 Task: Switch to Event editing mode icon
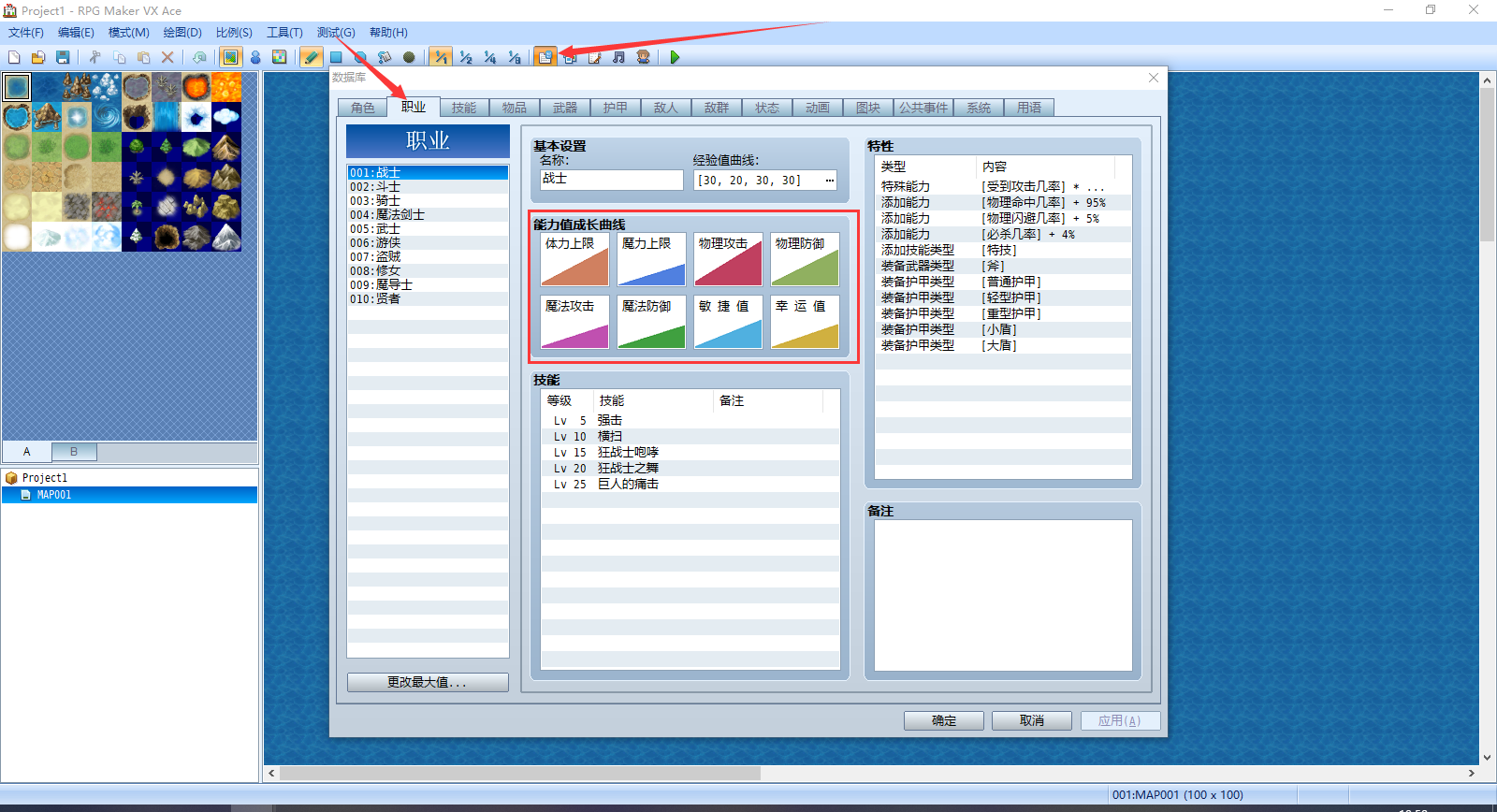point(254,57)
